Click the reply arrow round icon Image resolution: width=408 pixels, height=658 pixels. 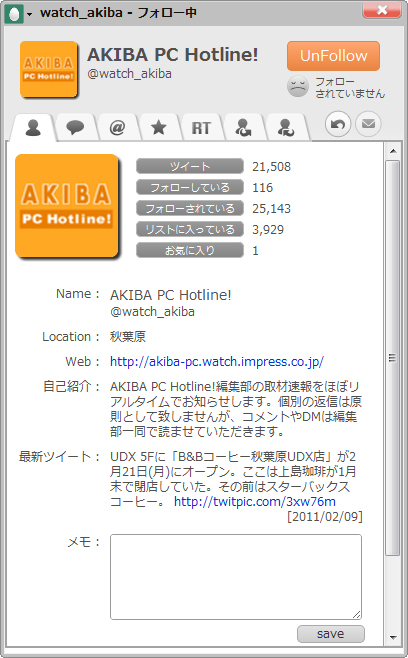pos(338,124)
